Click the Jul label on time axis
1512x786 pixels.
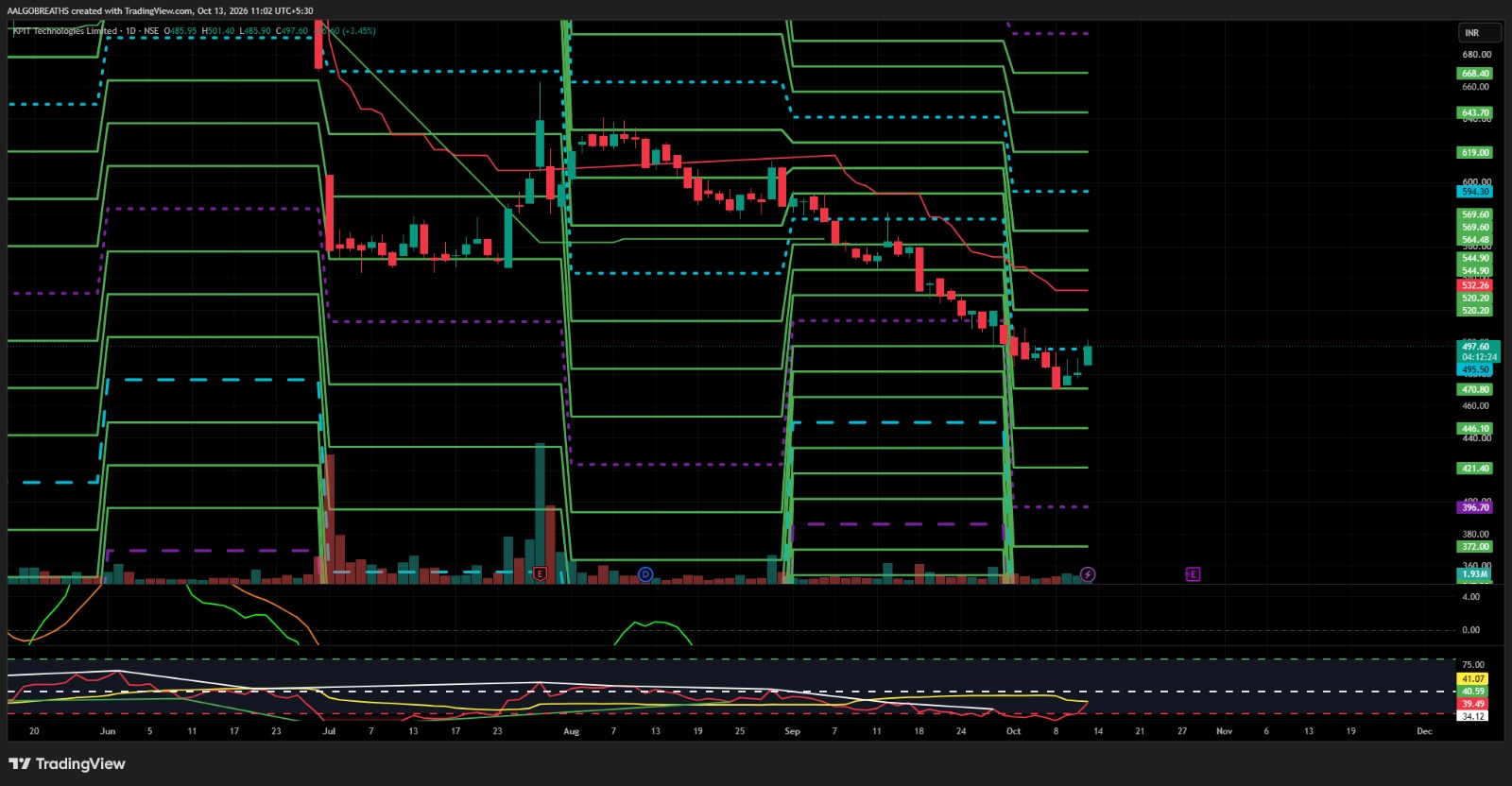point(329,730)
